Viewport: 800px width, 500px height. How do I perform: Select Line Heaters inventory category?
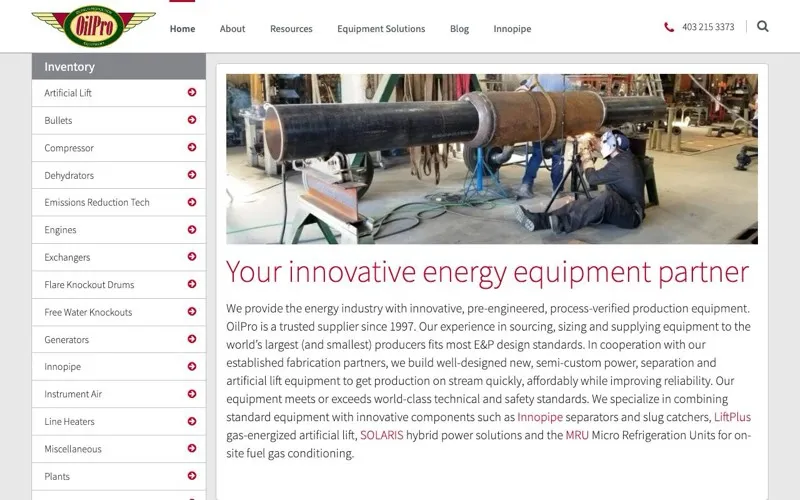[119, 422]
